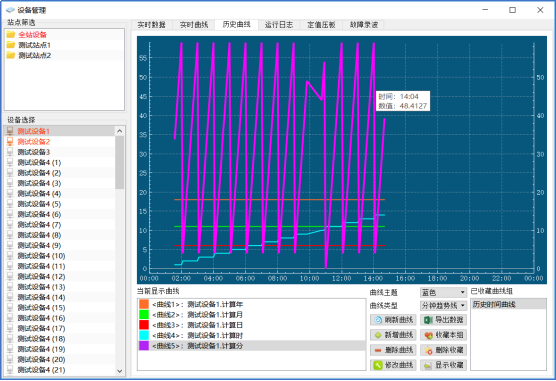This screenshot has height=381, width=556.
Task: Click the purple swatch for 曲线5
Action: (x=144, y=346)
